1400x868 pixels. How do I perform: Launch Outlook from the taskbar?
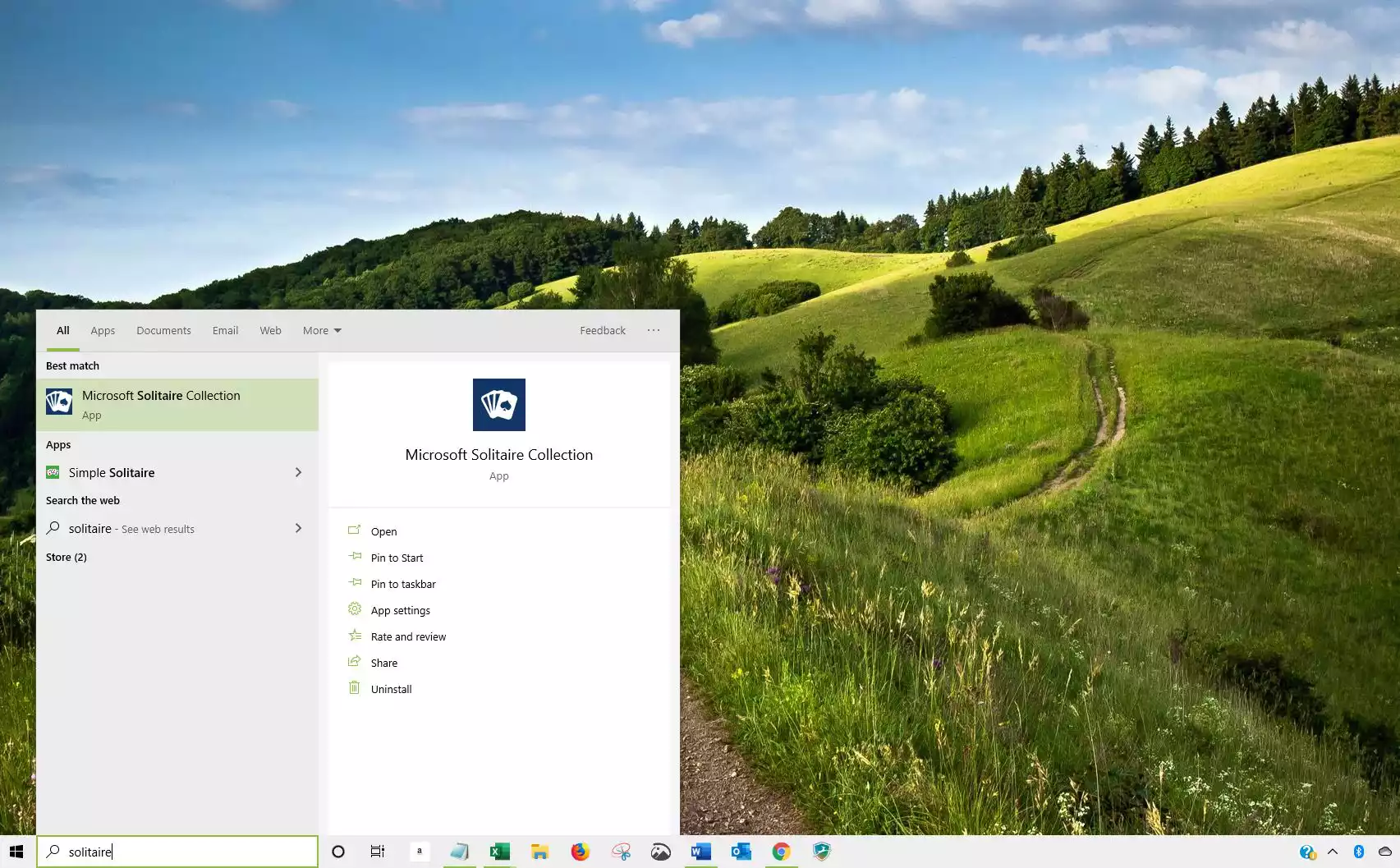point(741,852)
